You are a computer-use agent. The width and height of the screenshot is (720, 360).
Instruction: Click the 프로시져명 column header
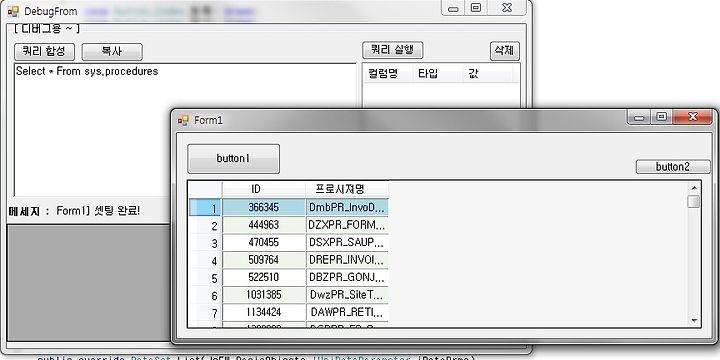[x=347, y=189]
